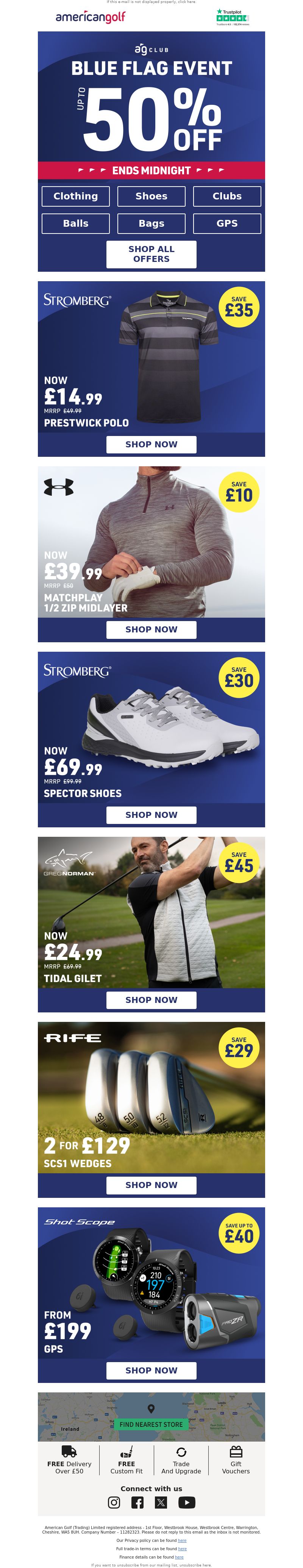Screen dimensions: 303x1568
Task: Shop now for the Prestwick Polo
Action: click(151, 444)
